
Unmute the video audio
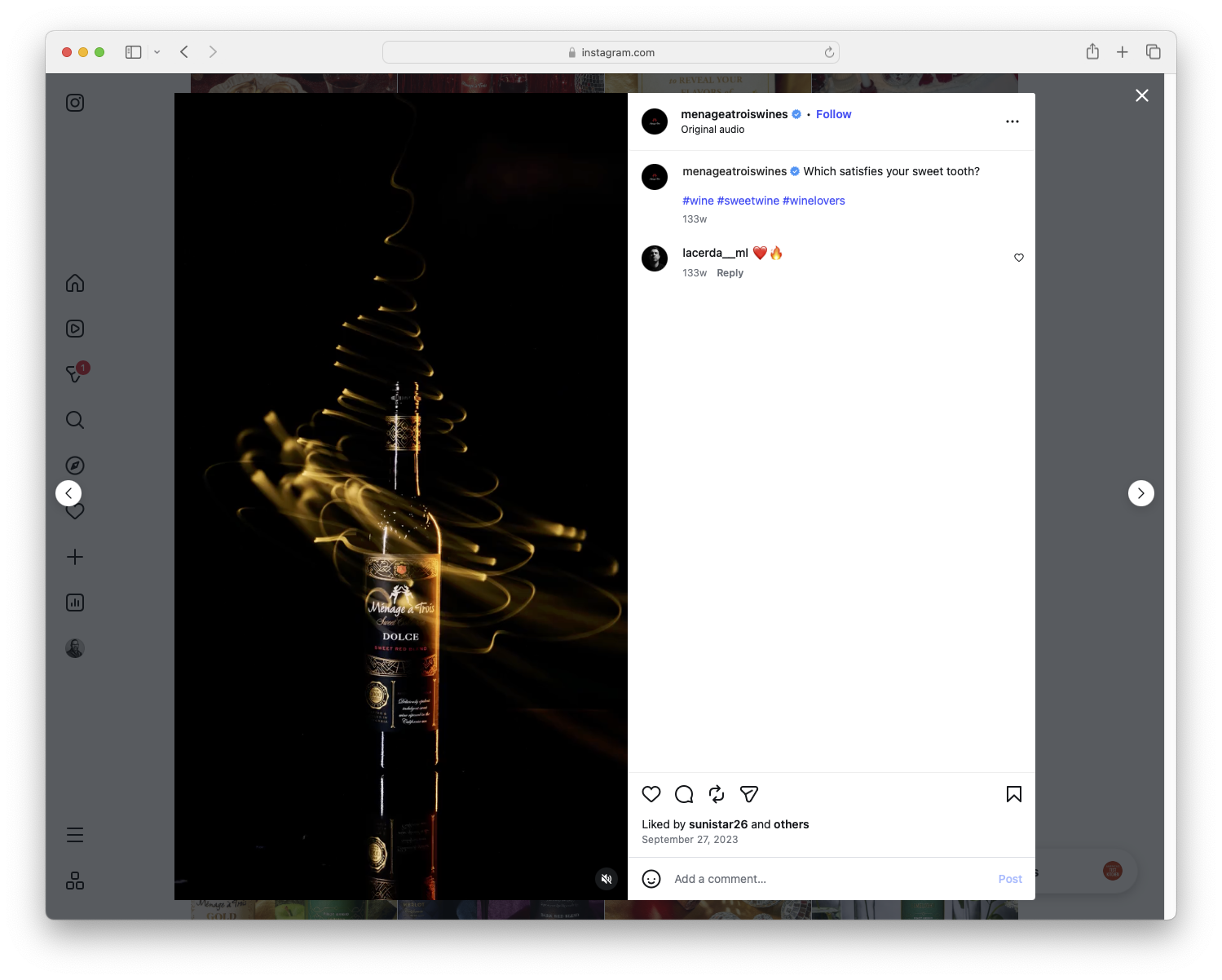point(607,879)
